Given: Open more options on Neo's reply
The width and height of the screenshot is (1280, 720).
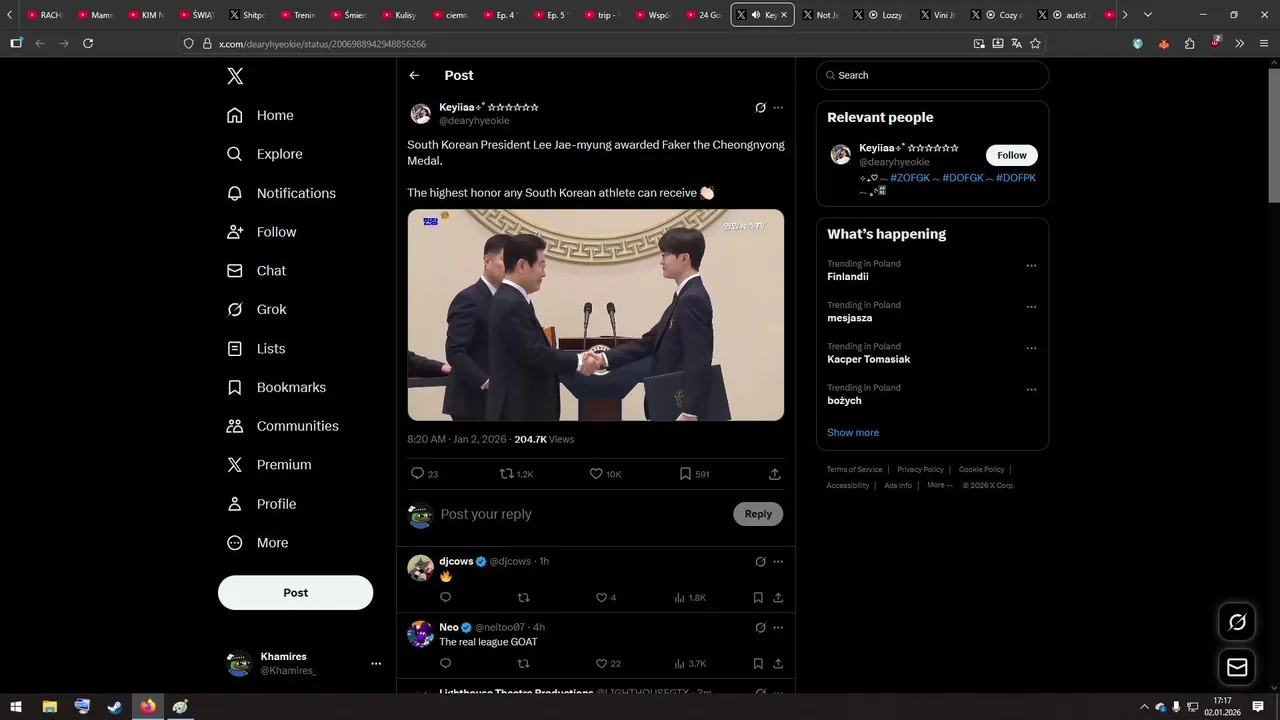Looking at the screenshot, I should pos(778,628).
